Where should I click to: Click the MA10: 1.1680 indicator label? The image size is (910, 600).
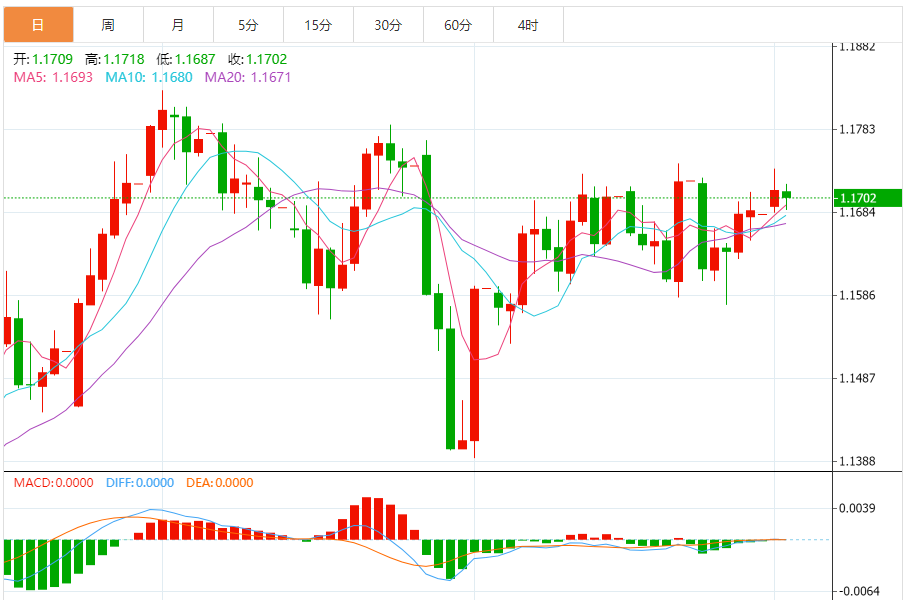tap(149, 77)
